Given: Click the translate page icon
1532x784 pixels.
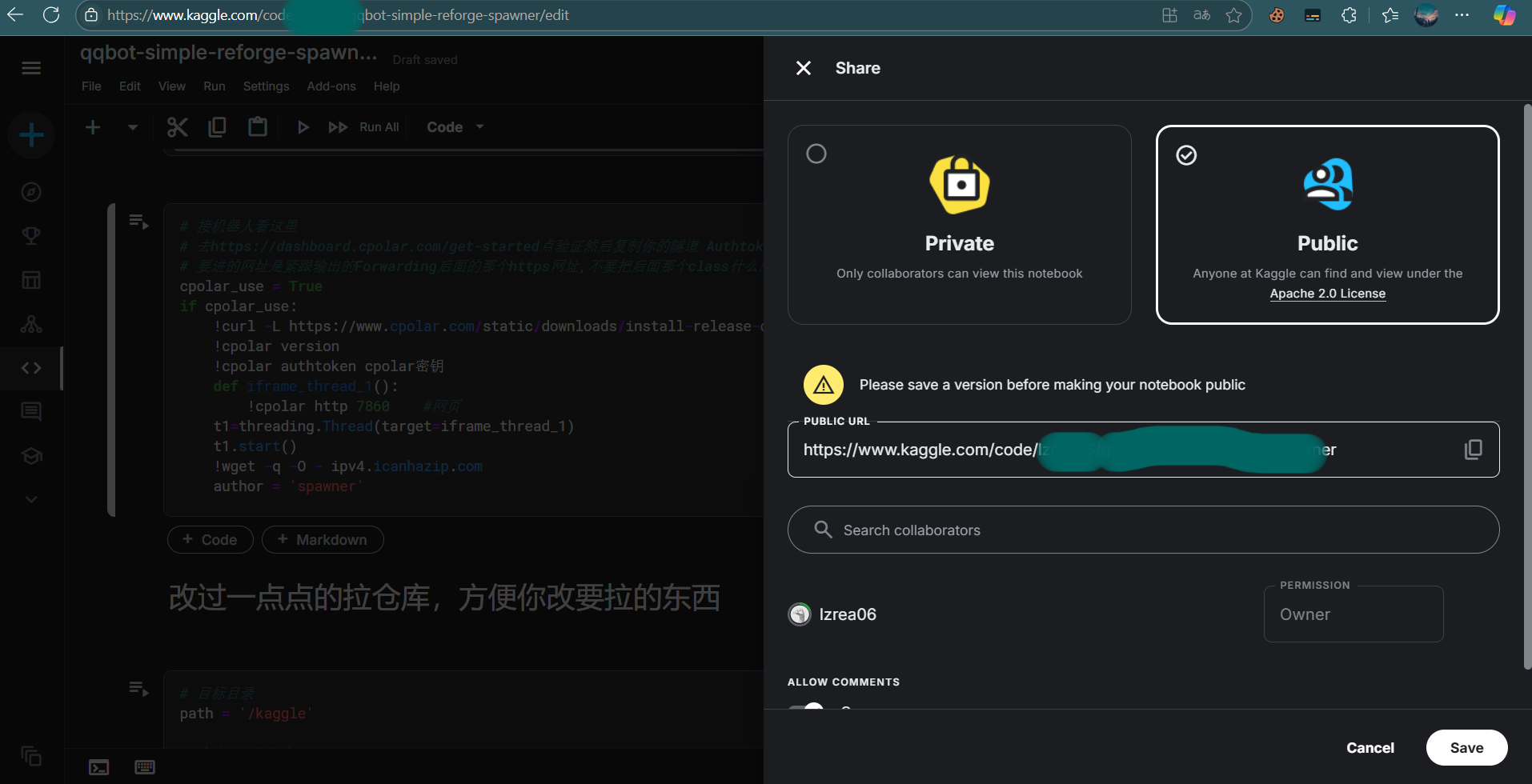Looking at the screenshot, I should [1201, 15].
